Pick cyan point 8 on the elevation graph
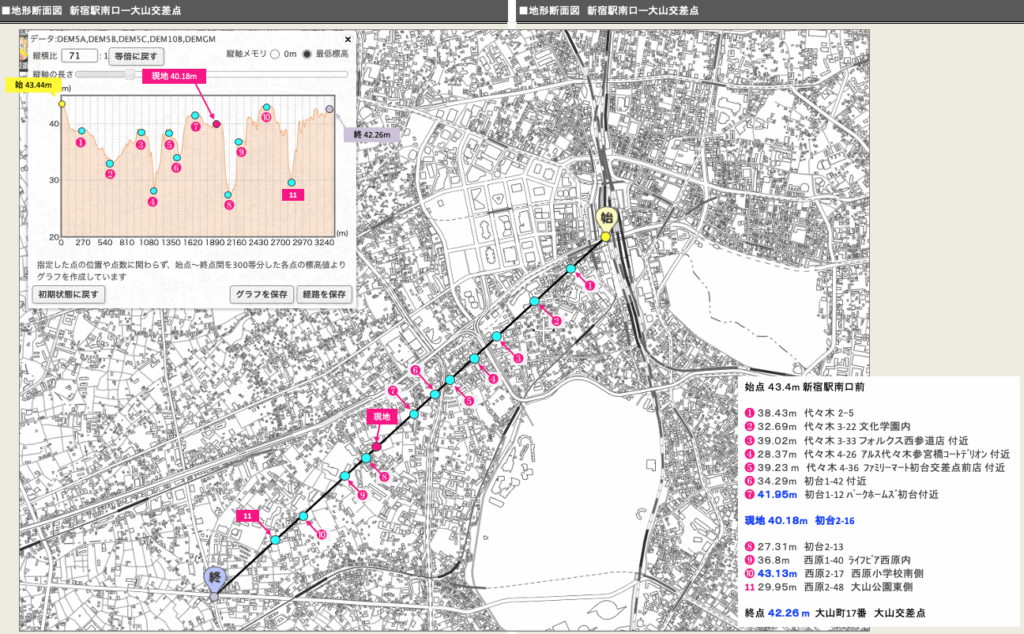The width and height of the screenshot is (1024, 634). (229, 195)
